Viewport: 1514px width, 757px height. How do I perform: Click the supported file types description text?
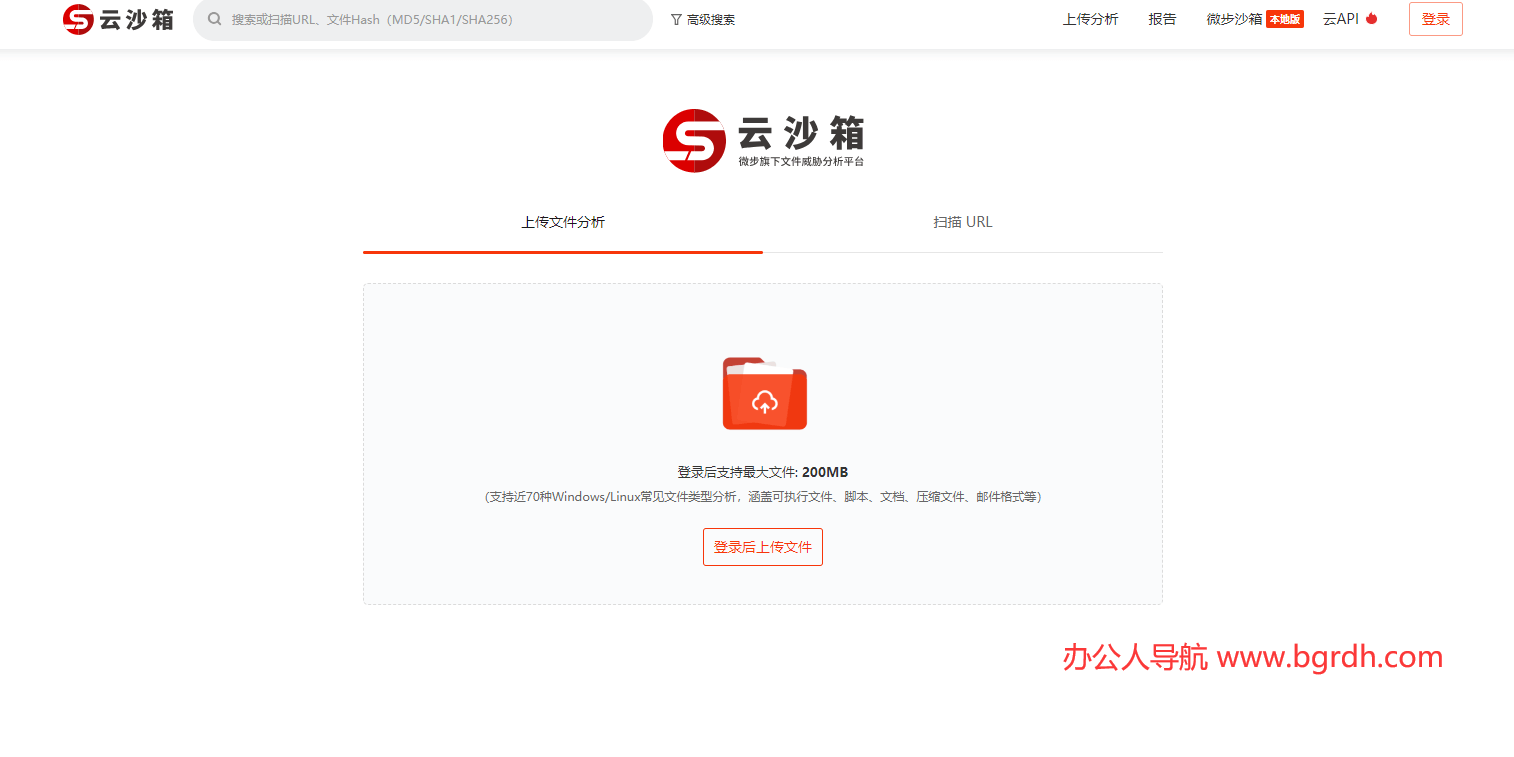point(763,497)
